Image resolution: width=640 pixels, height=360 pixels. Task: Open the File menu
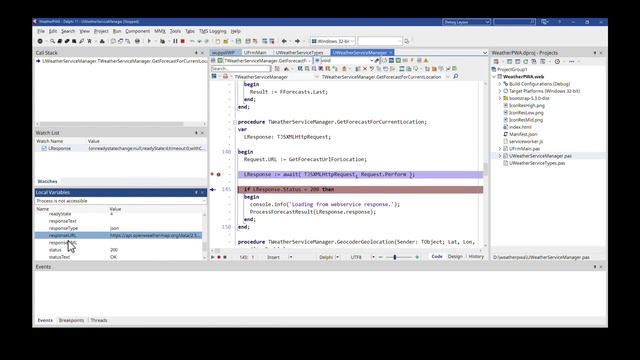pos(41,31)
